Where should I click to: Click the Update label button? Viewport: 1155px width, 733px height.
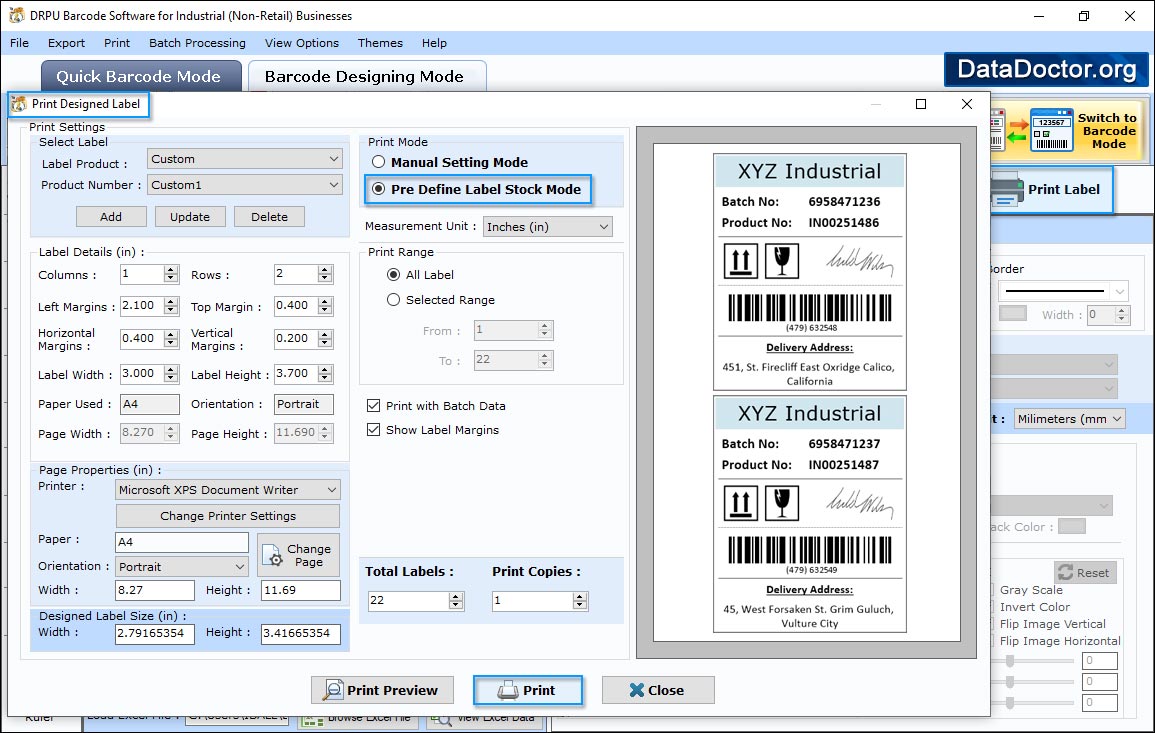(x=190, y=217)
